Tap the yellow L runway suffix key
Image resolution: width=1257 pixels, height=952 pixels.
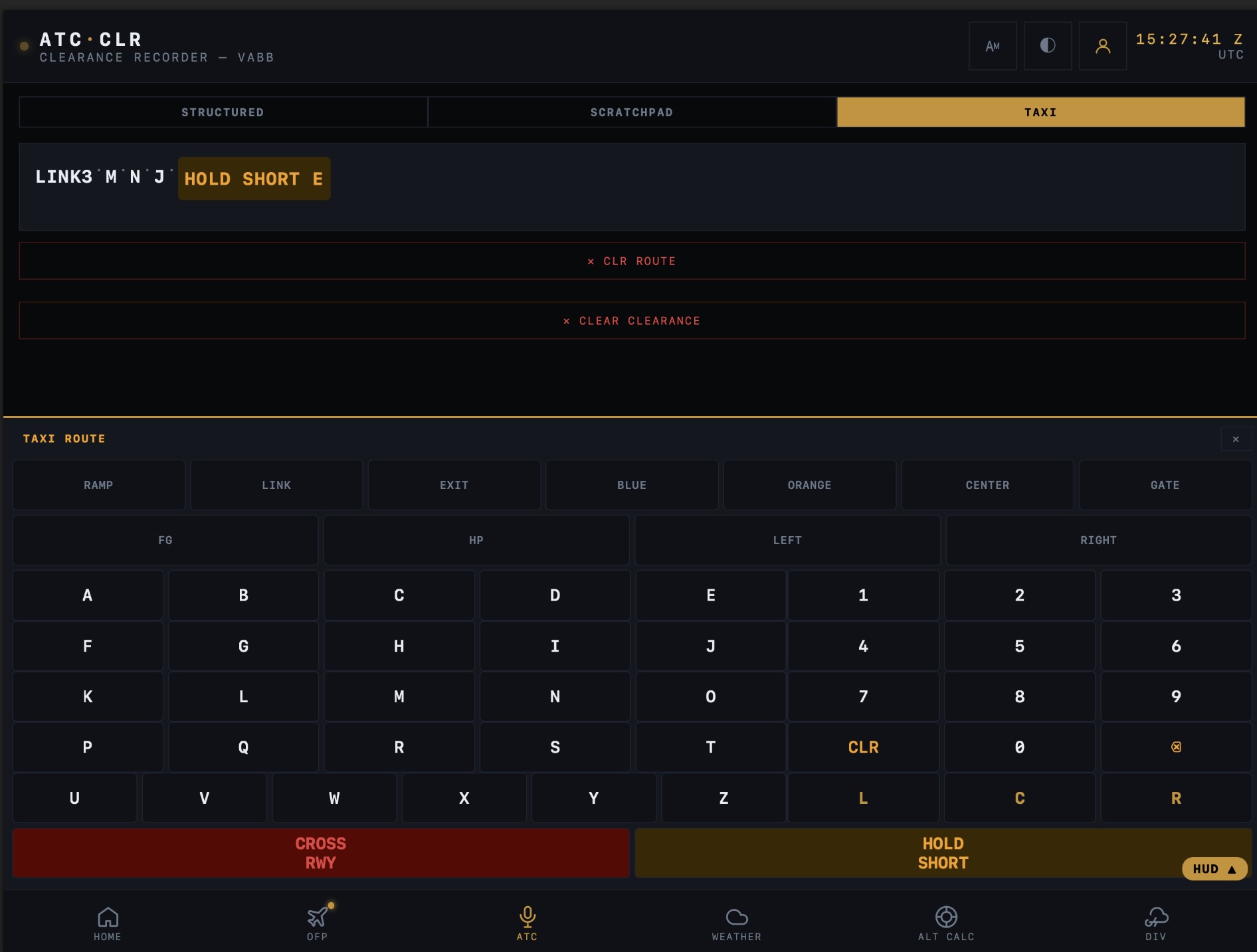click(x=863, y=798)
